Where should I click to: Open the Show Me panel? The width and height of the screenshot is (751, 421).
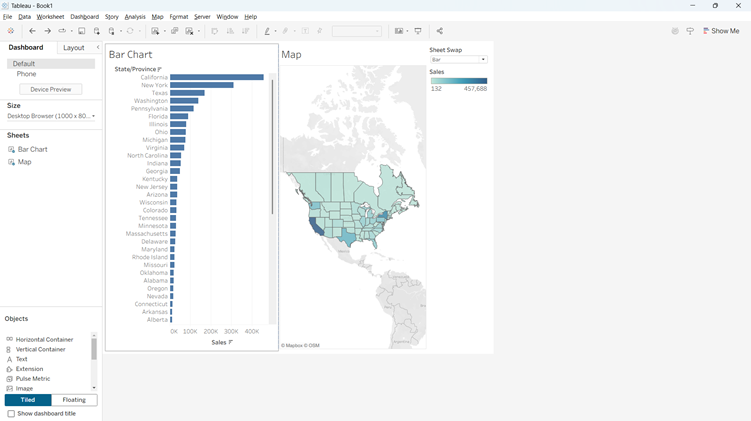tap(721, 31)
